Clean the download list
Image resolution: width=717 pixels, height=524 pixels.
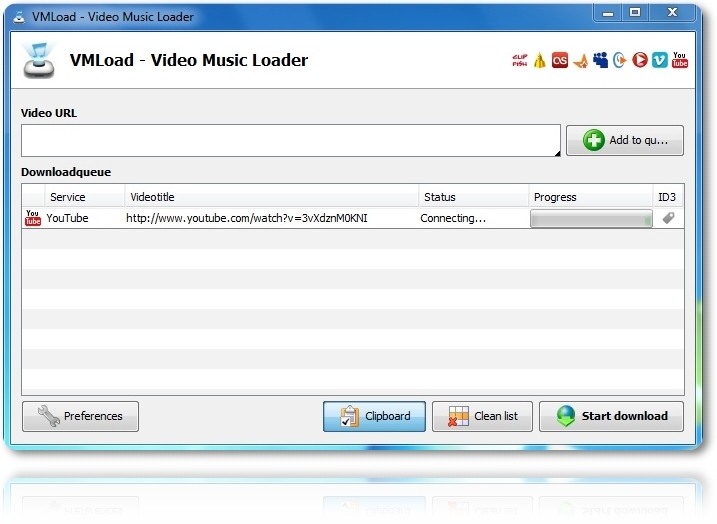click(482, 416)
